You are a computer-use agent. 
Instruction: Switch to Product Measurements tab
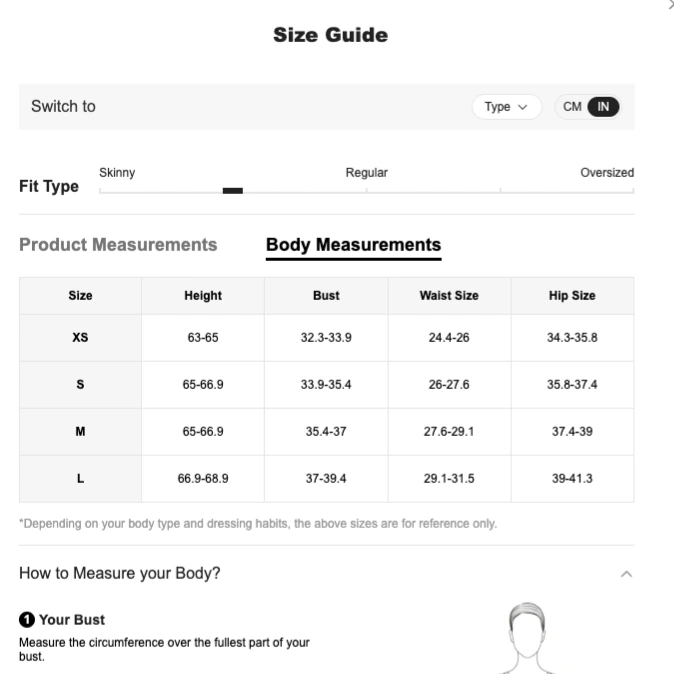coord(118,245)
